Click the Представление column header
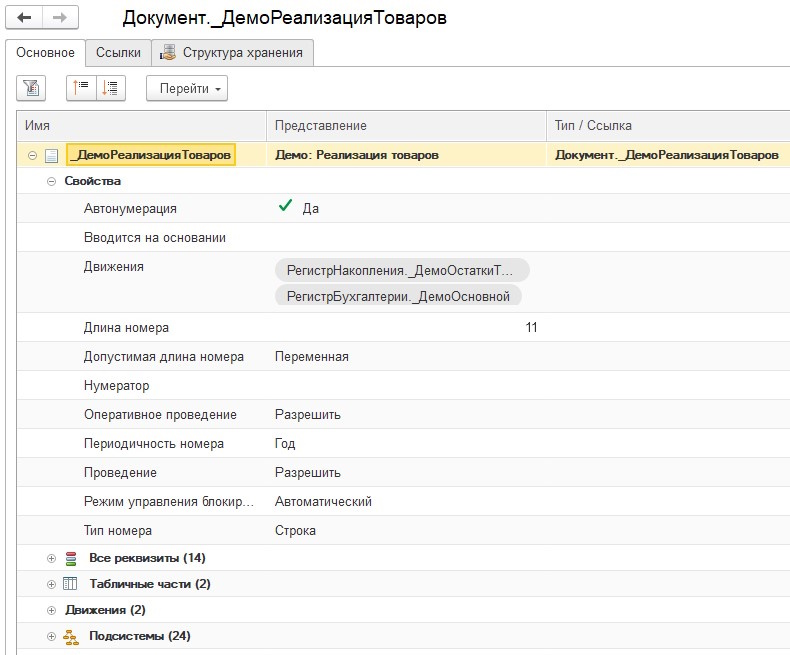790x655 pixels. pyautogui.click(x=406, y=125)
